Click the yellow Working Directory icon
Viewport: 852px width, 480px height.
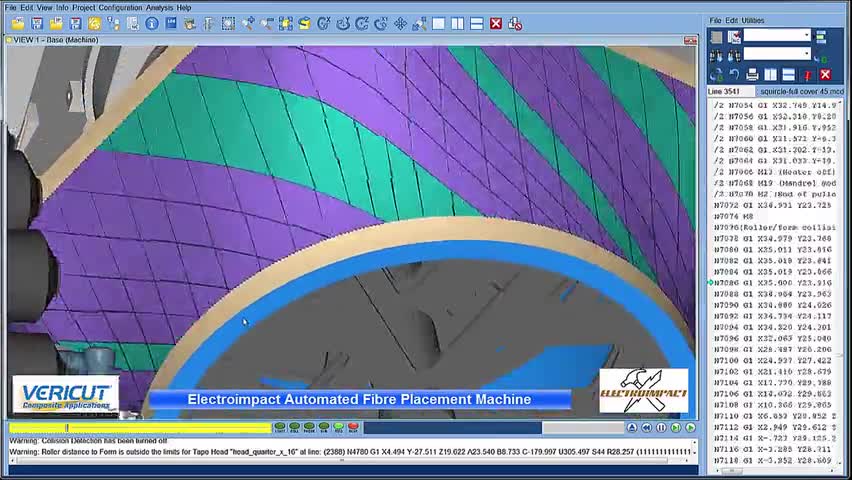coord(94,23)
